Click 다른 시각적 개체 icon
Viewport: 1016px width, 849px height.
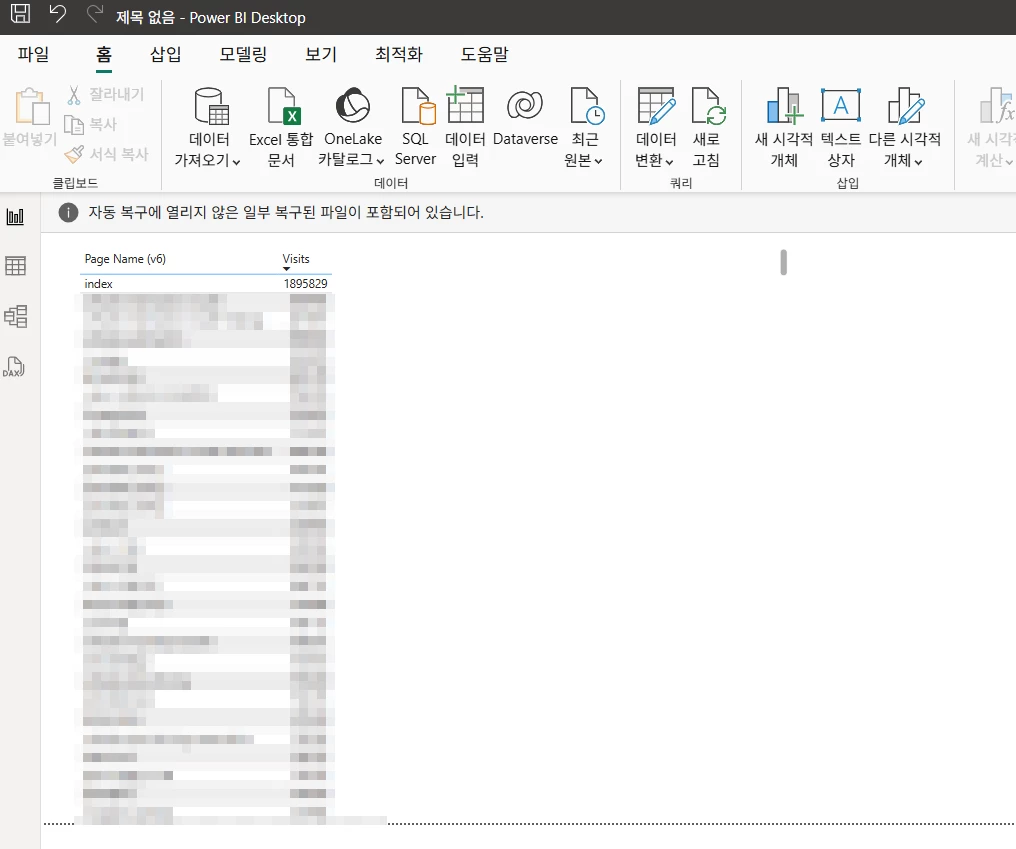point(905,106)
